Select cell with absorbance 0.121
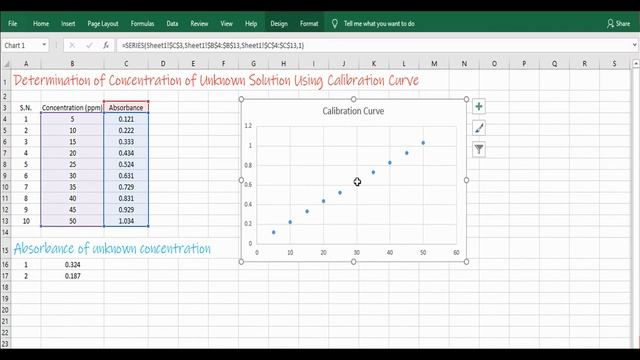The width and height of the screenshot is (640, 360). 126,119
